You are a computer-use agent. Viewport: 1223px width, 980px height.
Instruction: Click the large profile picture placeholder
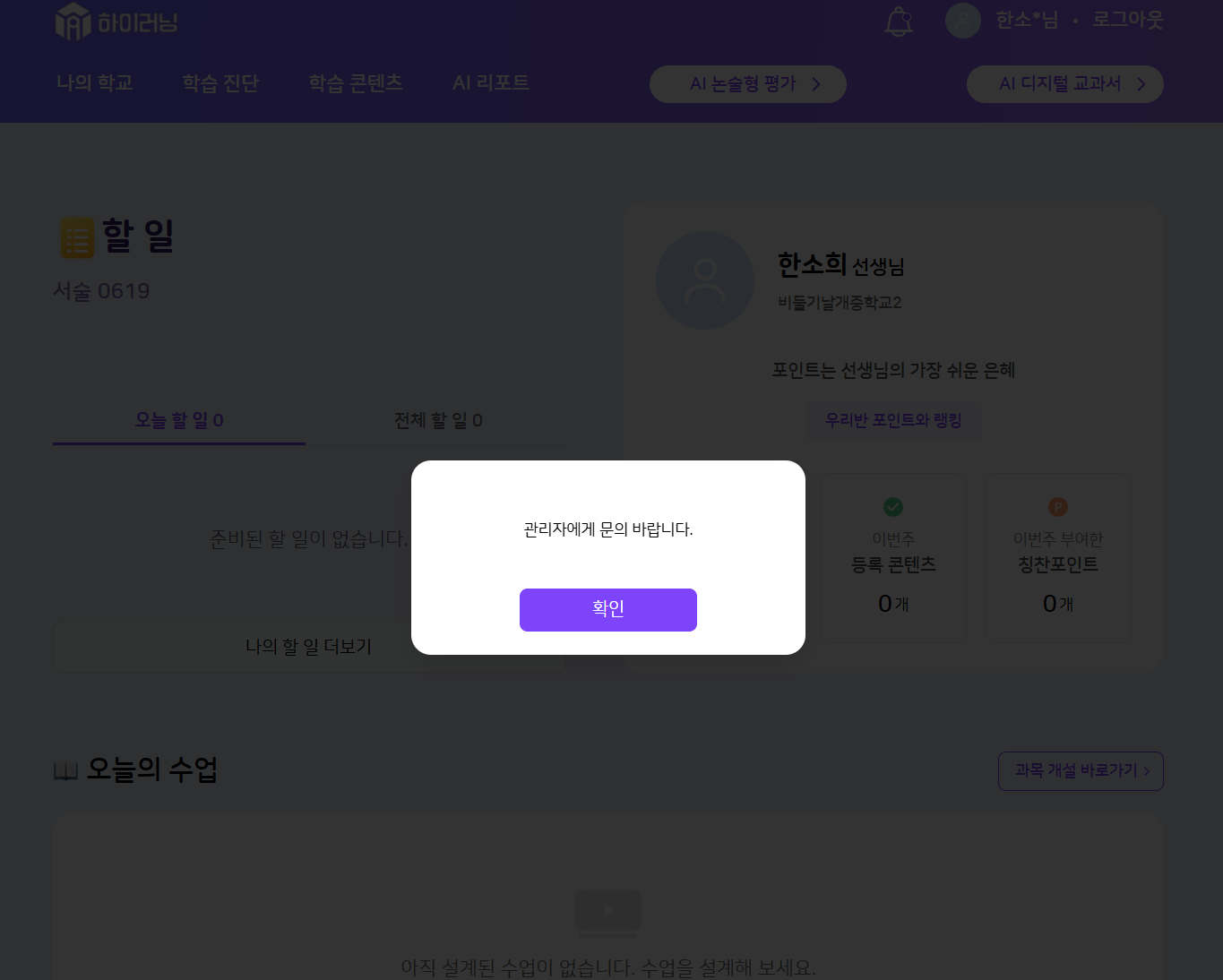click(x=705, y=280)
